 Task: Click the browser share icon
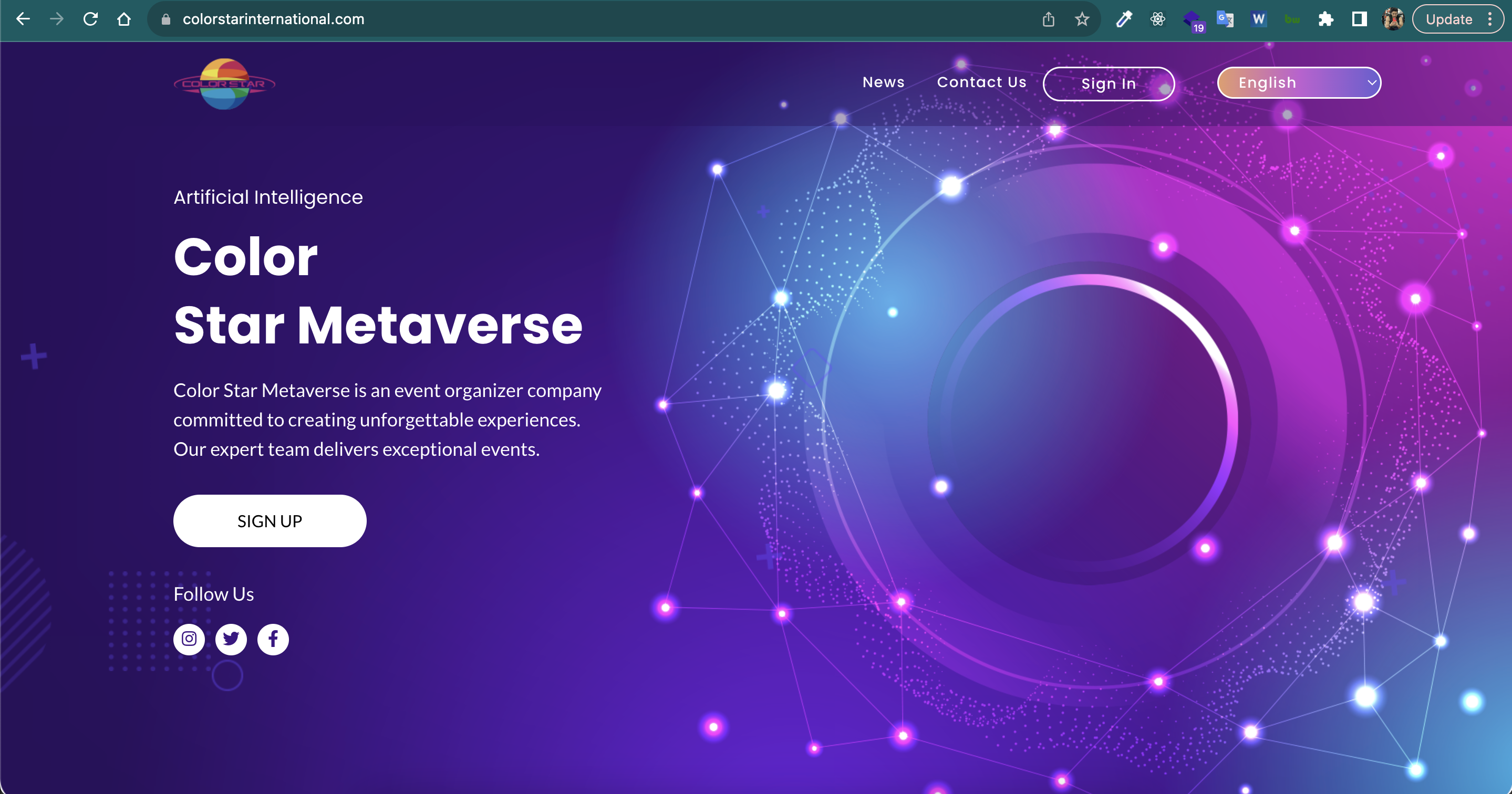(x=1048, y=19)
